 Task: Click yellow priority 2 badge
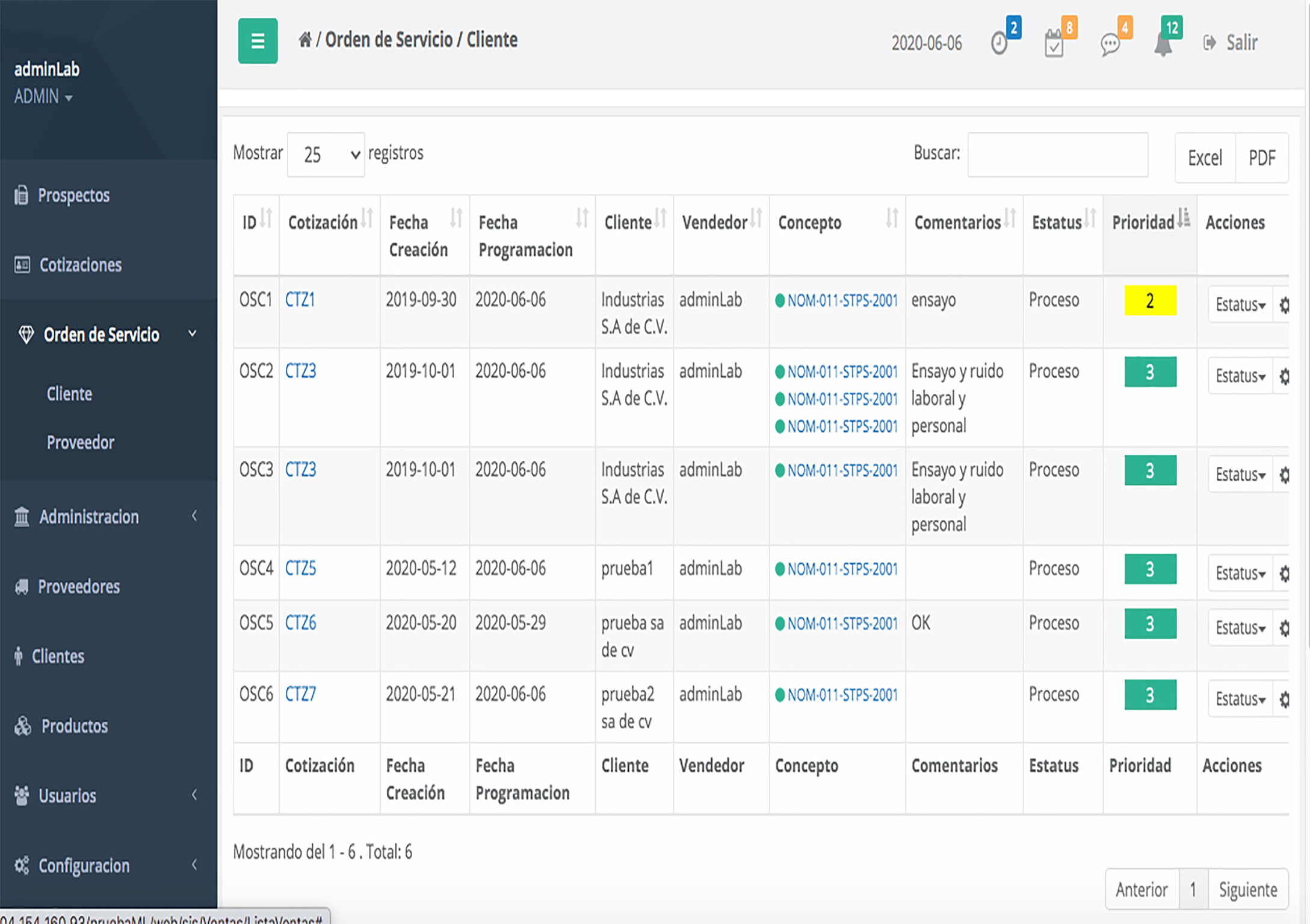(x=1150, y=300)
